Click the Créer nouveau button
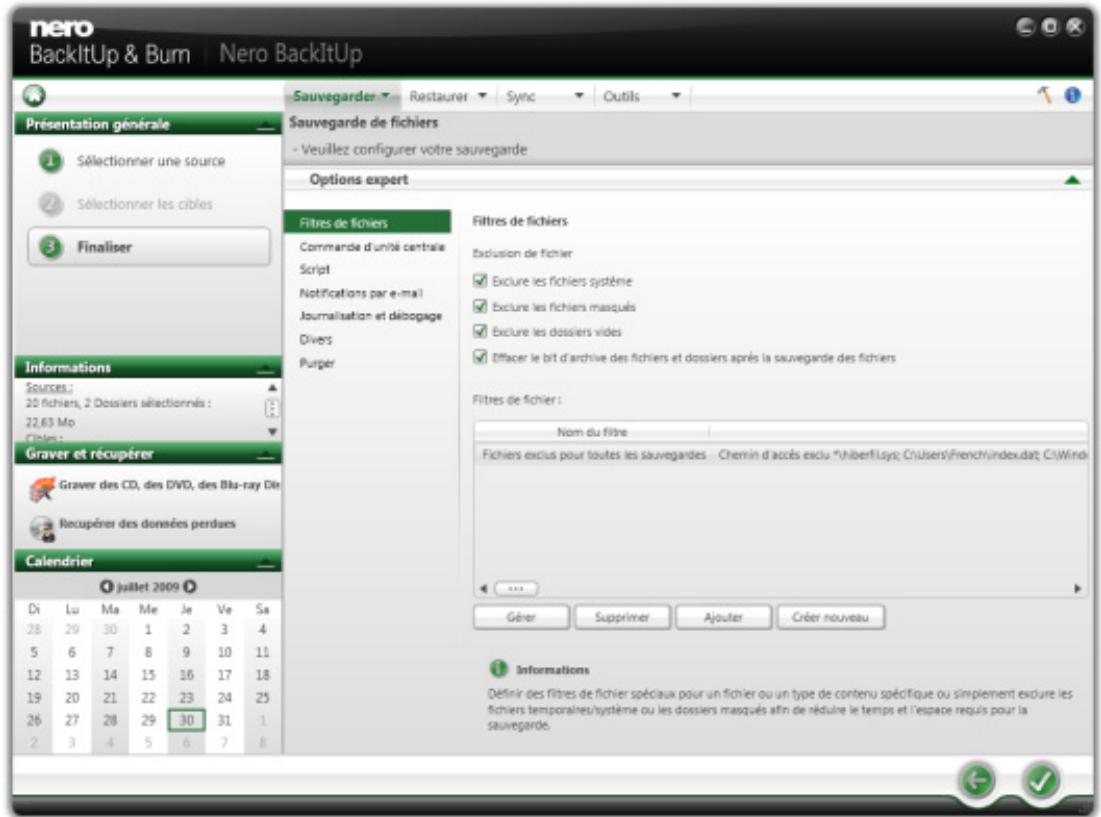Screen dimensions: 1101x817 [830, 617]
